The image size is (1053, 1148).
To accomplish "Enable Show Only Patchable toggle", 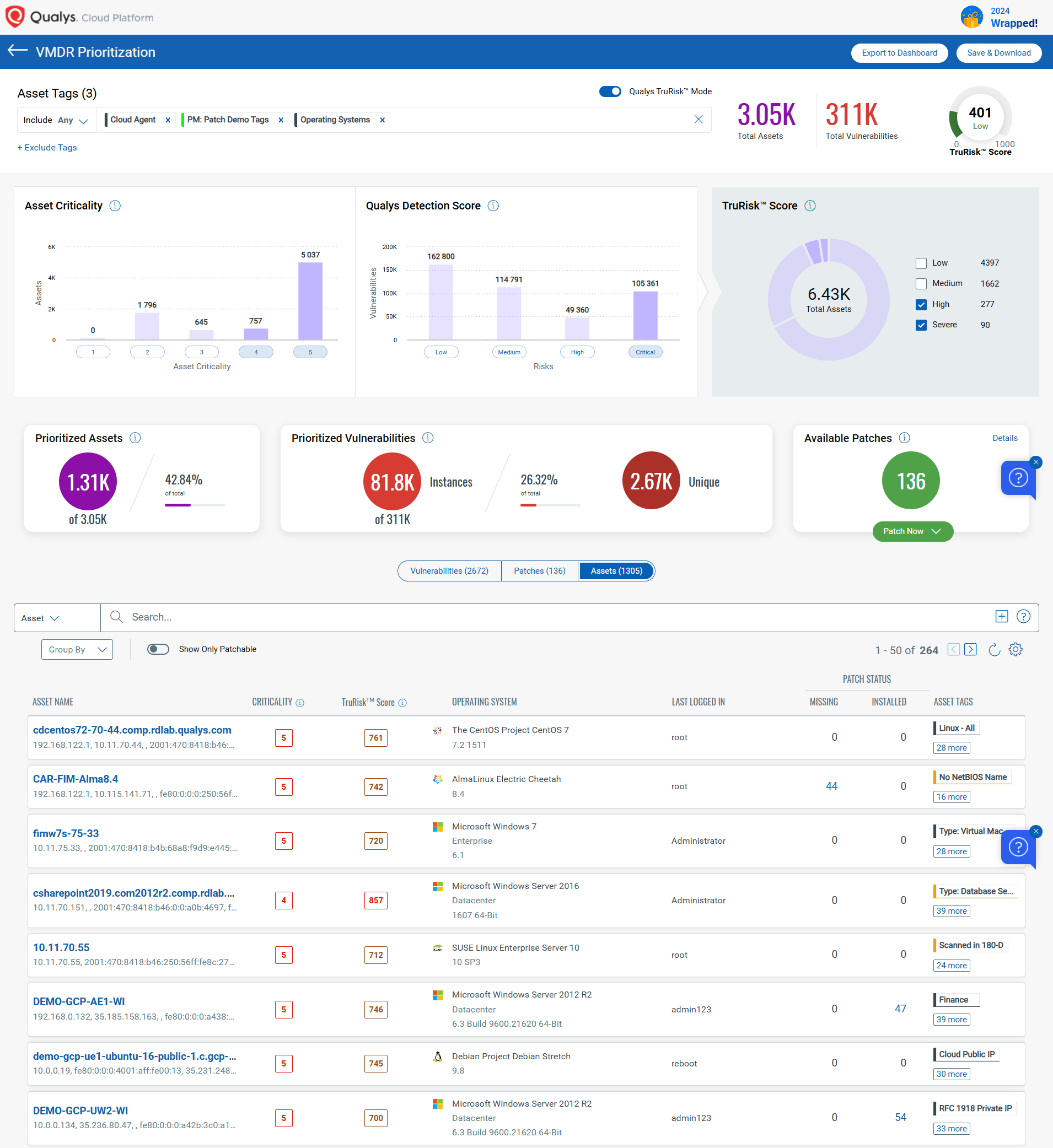I will click(x=158, y=649).
